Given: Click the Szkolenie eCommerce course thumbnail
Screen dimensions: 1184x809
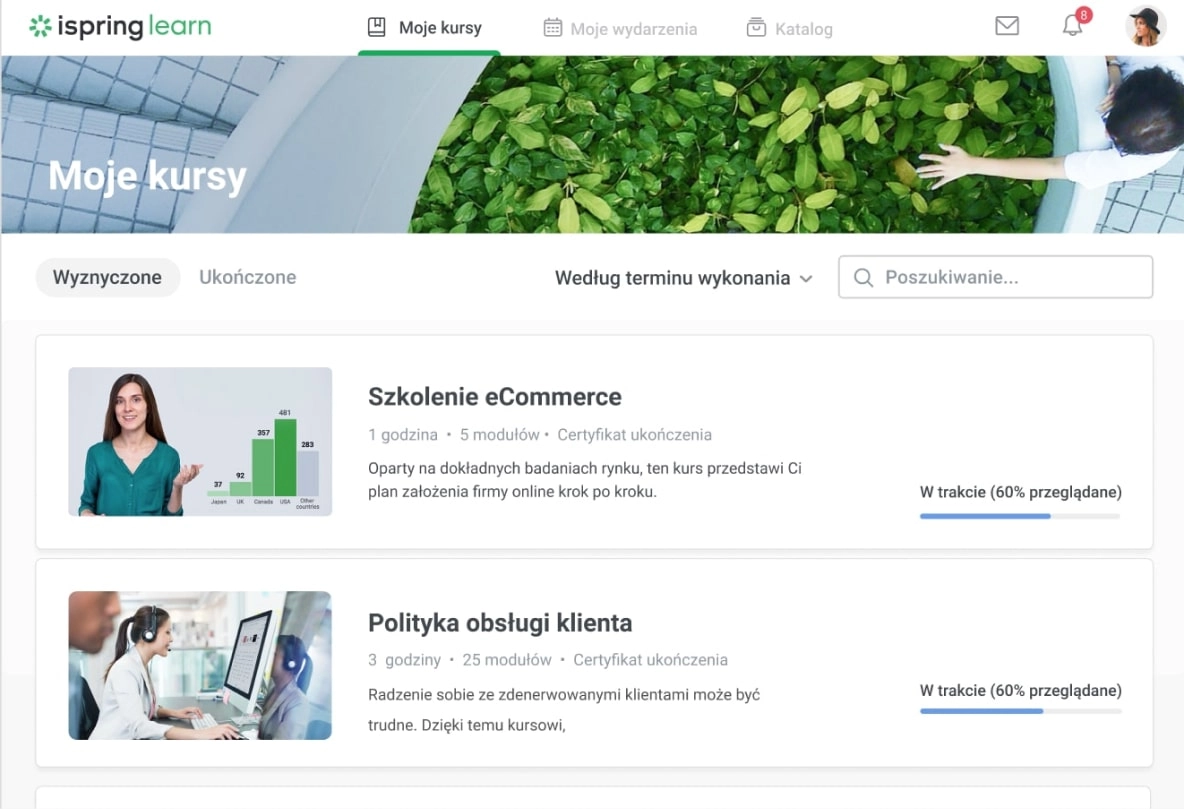Looking at the screenshot, I should [200, 442].
